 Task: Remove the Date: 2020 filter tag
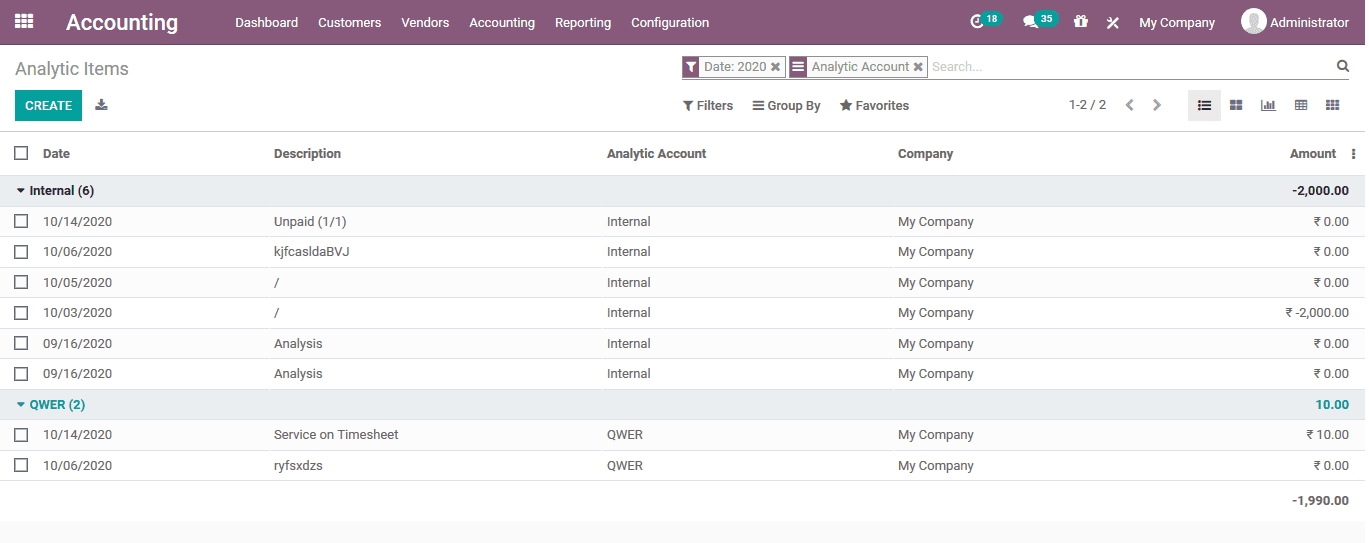[775, 67]
